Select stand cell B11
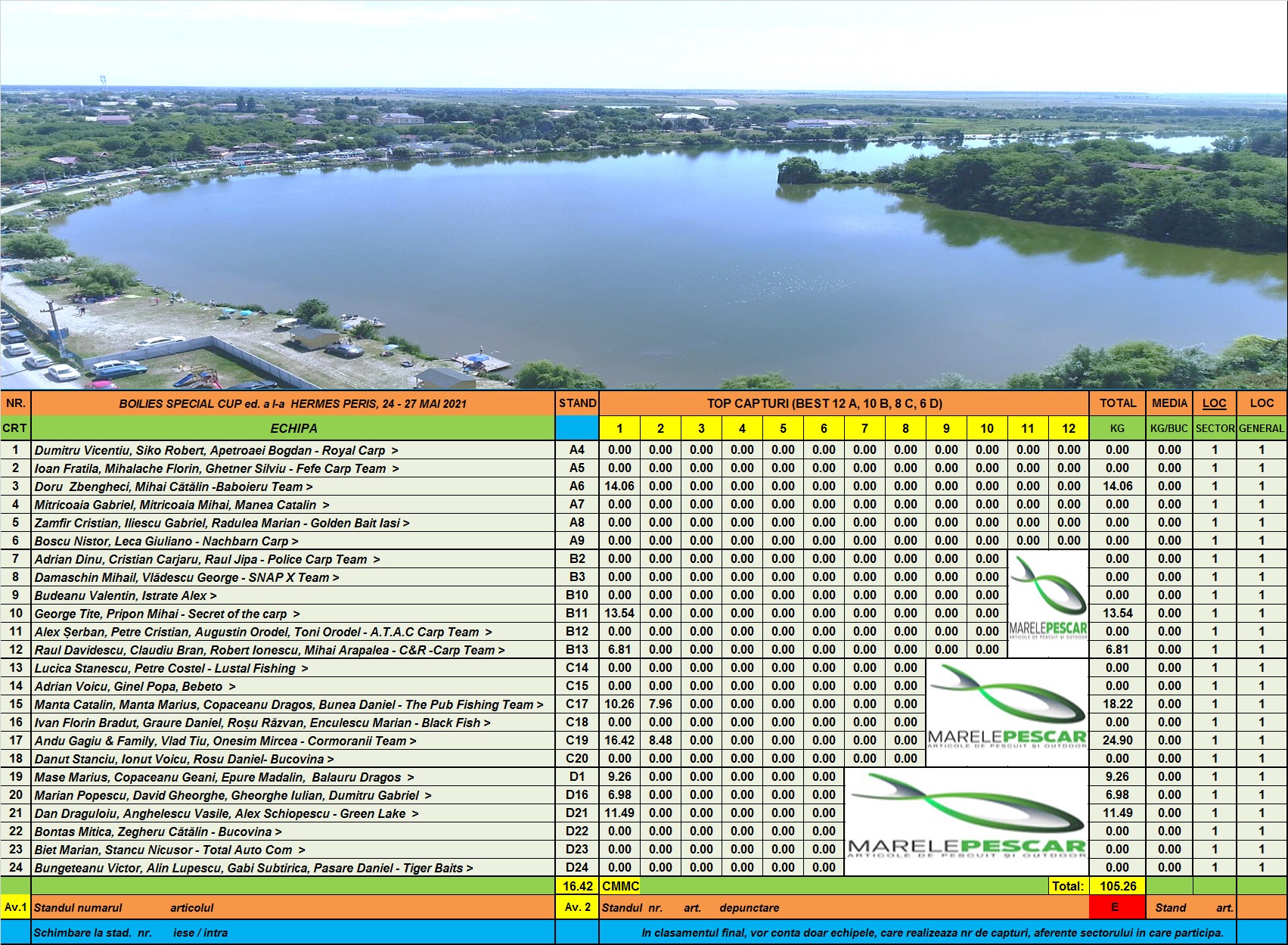The height and width of the screenshot is (945, 1288). coord(577,614)
